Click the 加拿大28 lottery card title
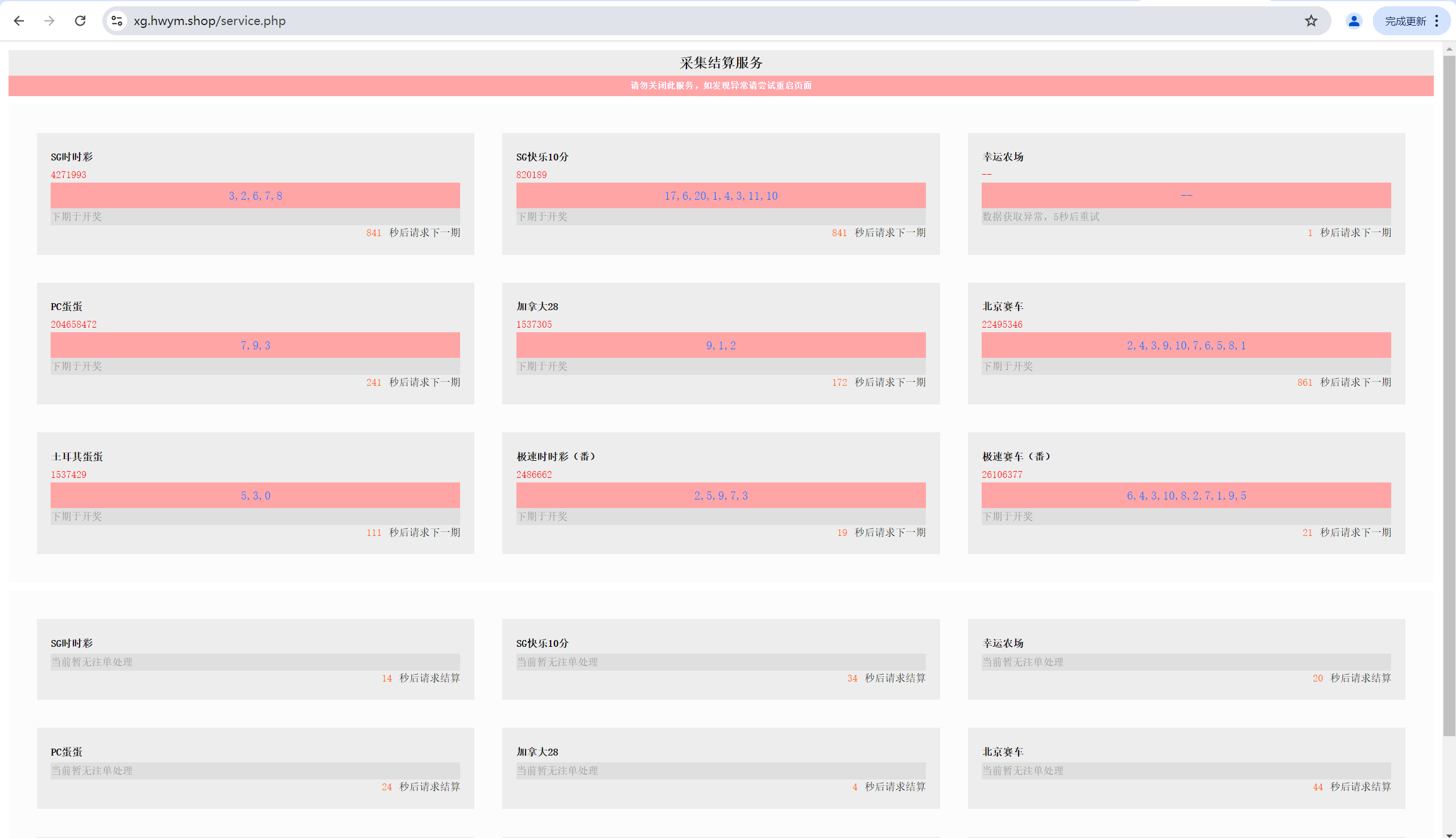Screen dimensions: 1456x838 click(537, 307)
